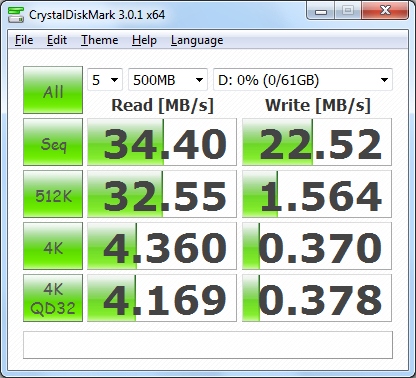Click the 4K QD32 read result 4.169
This screenshot has height=378, width=416.
coord(162,298)
